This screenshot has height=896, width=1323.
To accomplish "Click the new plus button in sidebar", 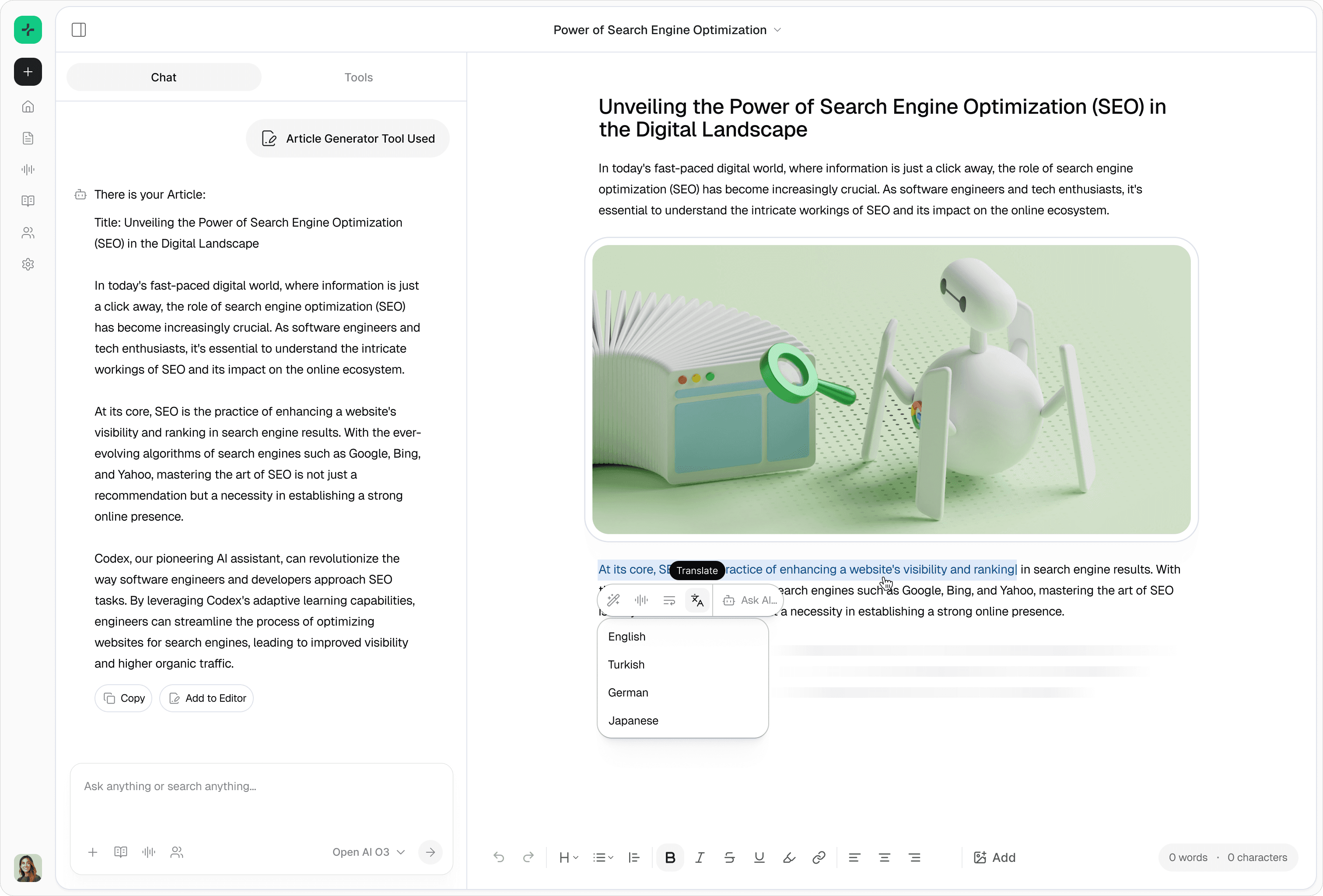I will click(28, 72).
